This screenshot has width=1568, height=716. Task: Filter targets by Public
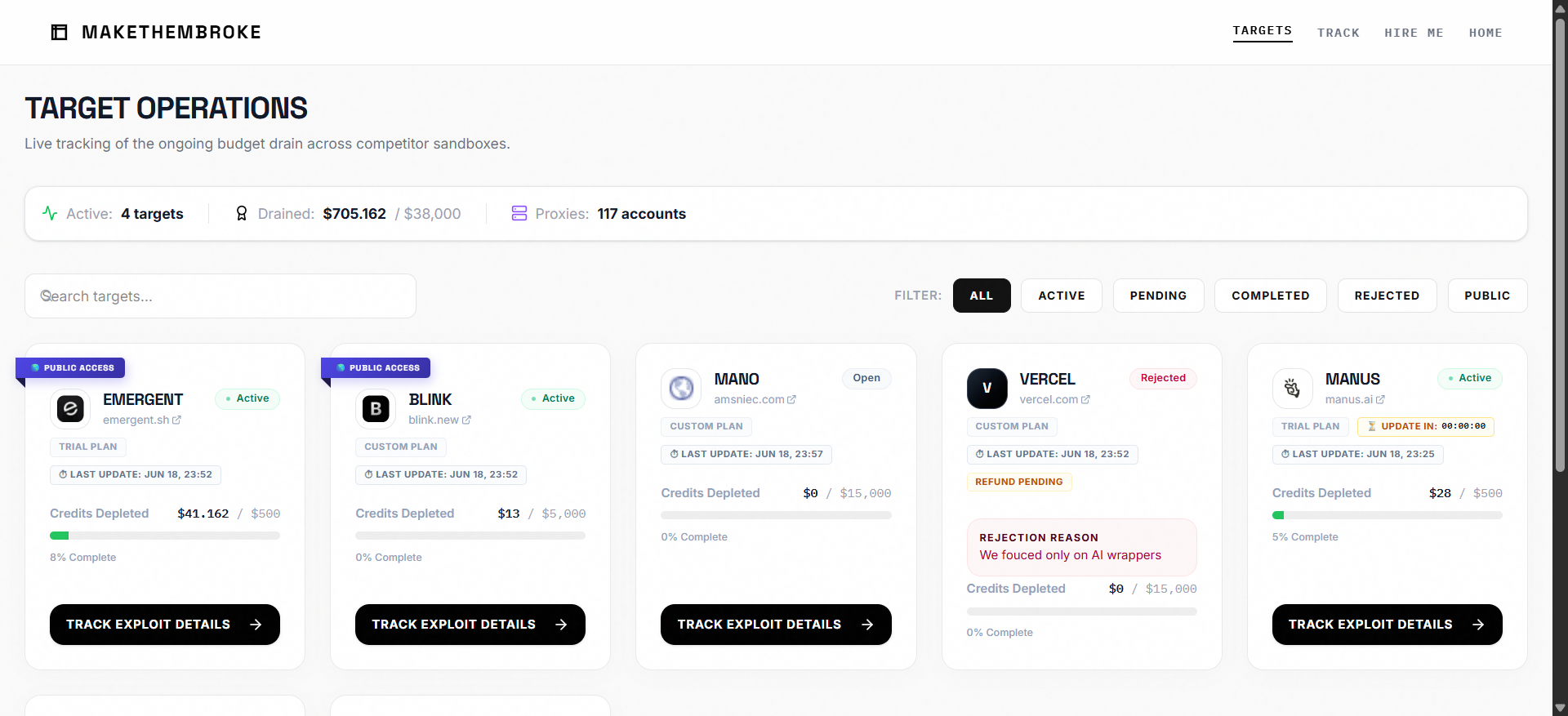(1487, 296)
